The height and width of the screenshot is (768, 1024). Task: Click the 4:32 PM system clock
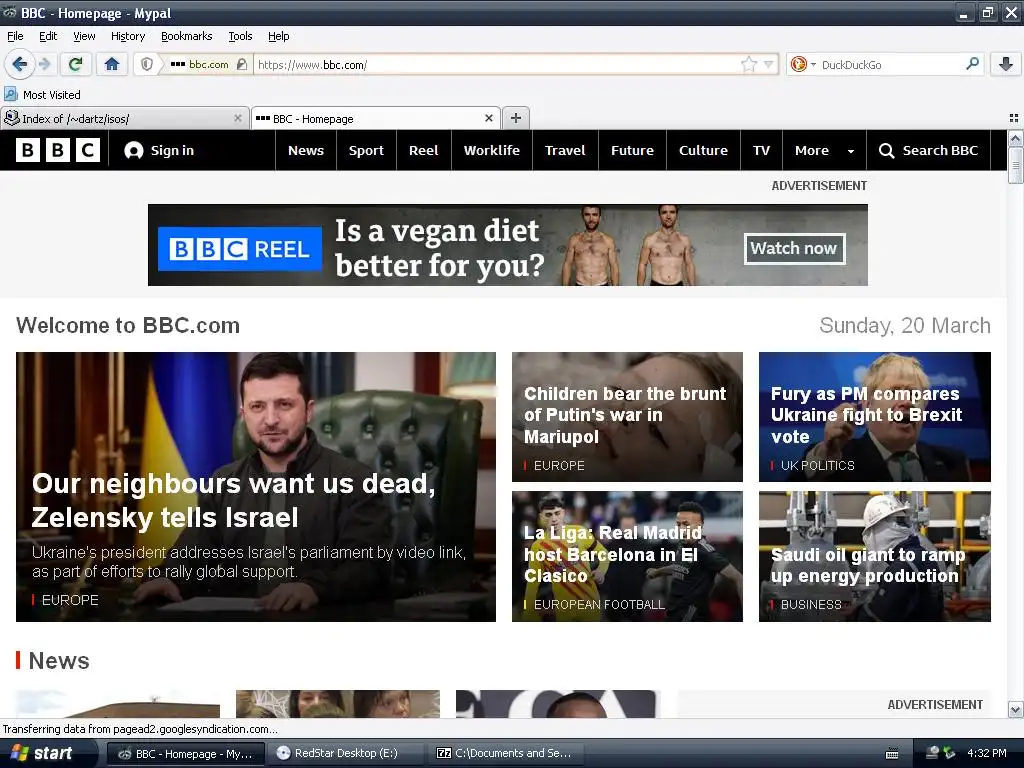coord(987,753)
